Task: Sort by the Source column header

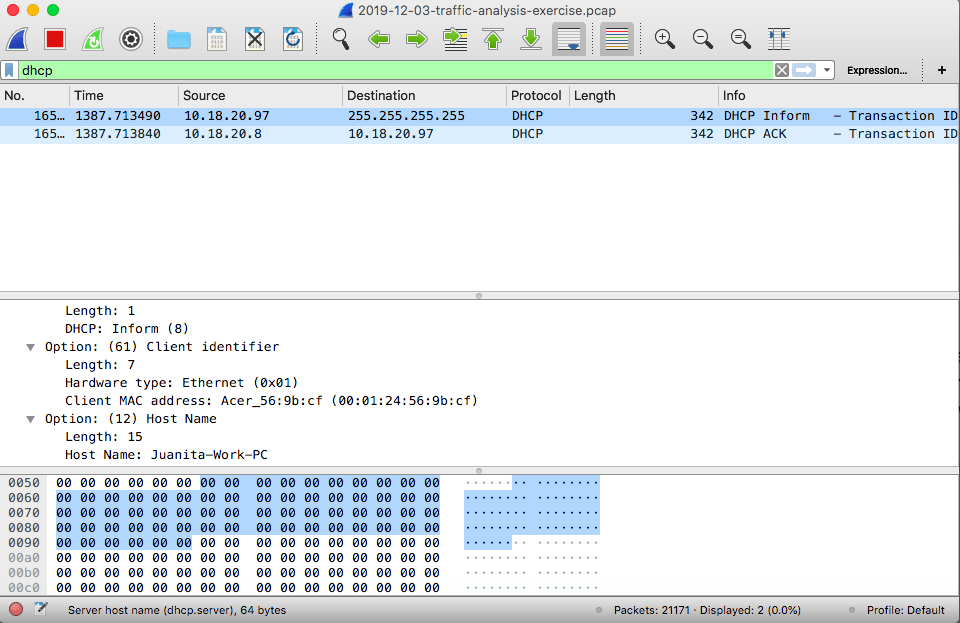Action: [x=260, y=95]
